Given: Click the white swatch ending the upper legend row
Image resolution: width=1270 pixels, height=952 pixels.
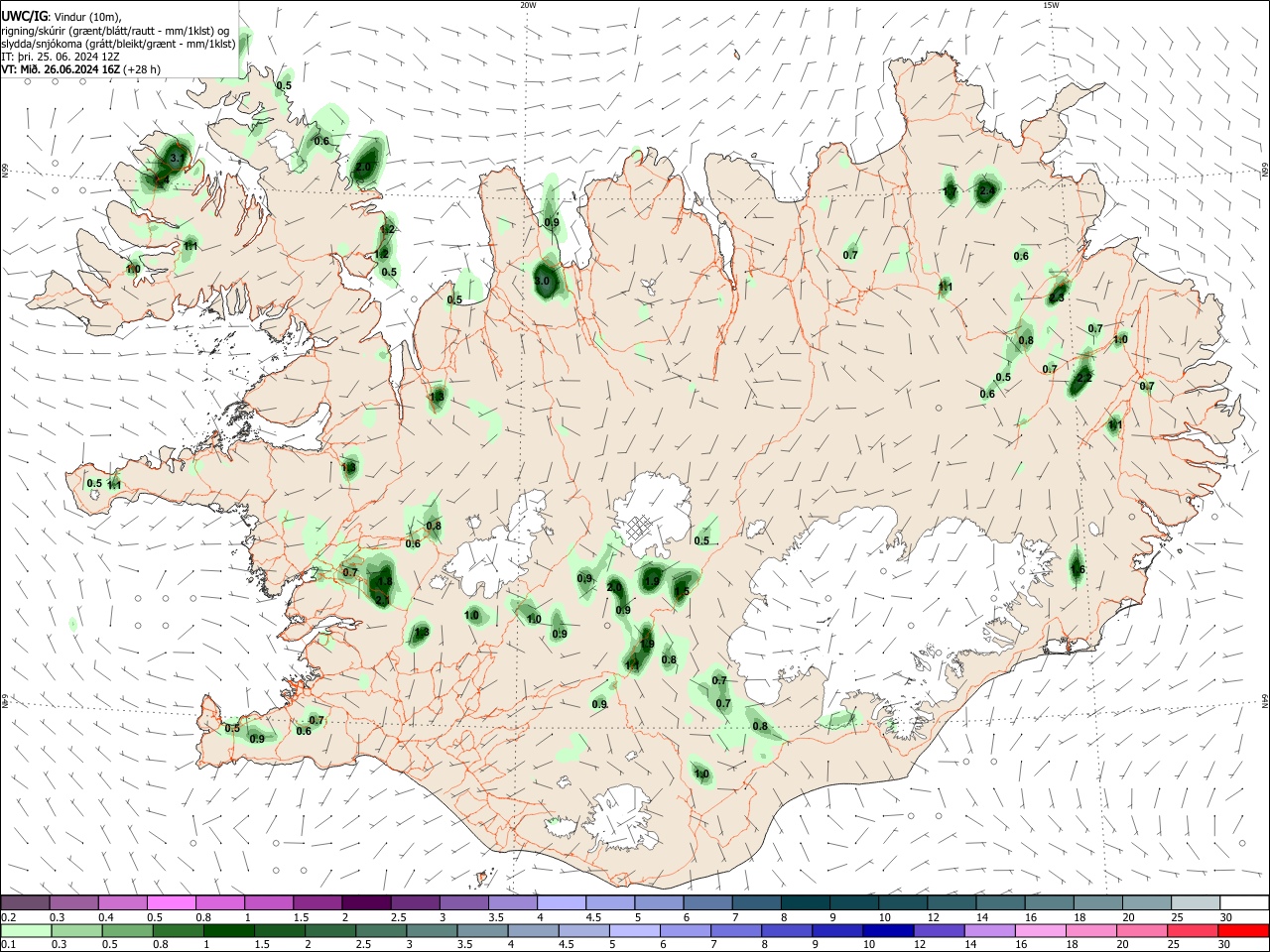Looking at the screenshot, I should point(1244,902).
